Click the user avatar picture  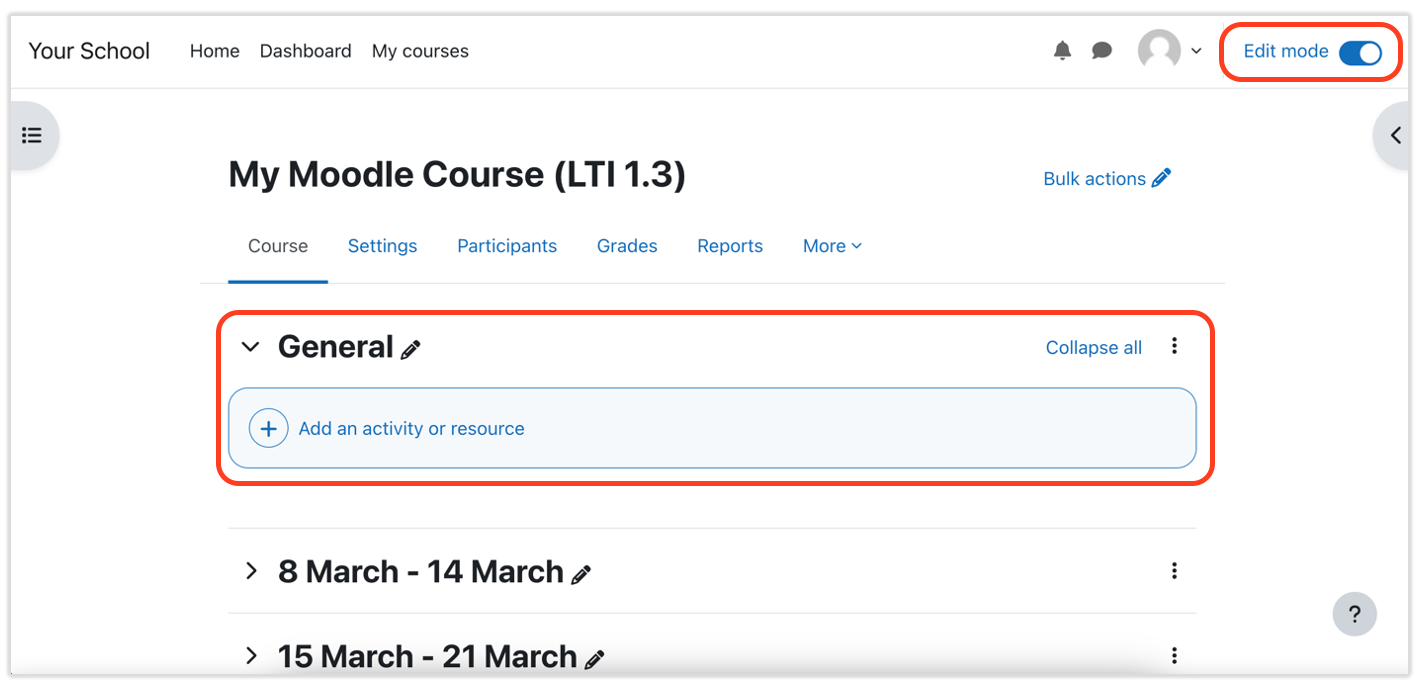1159,49
